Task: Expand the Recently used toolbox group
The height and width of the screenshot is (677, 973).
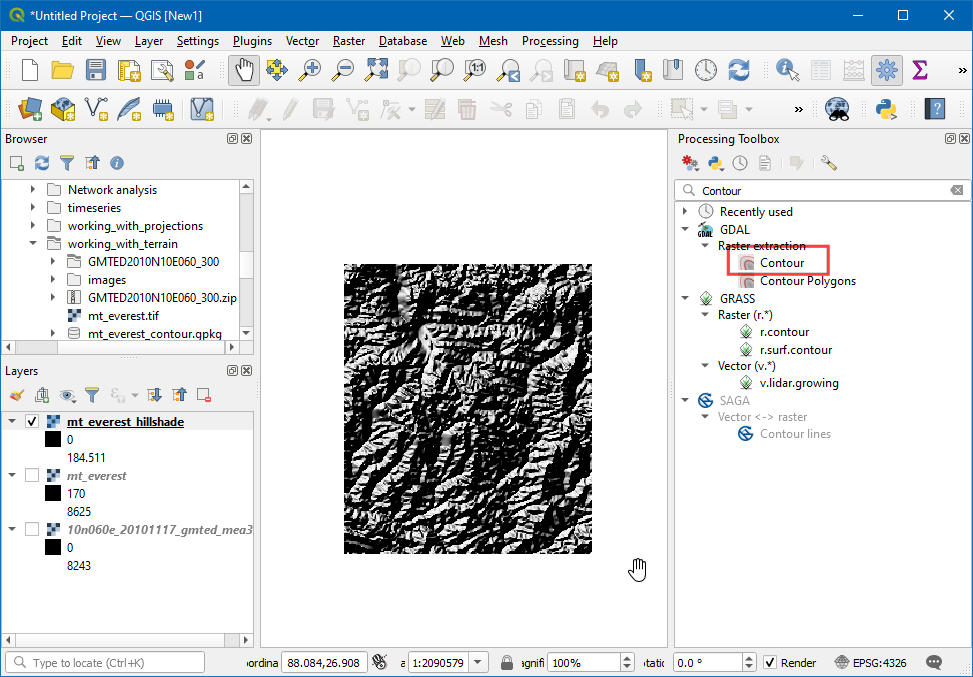Action: pos(685,212)
